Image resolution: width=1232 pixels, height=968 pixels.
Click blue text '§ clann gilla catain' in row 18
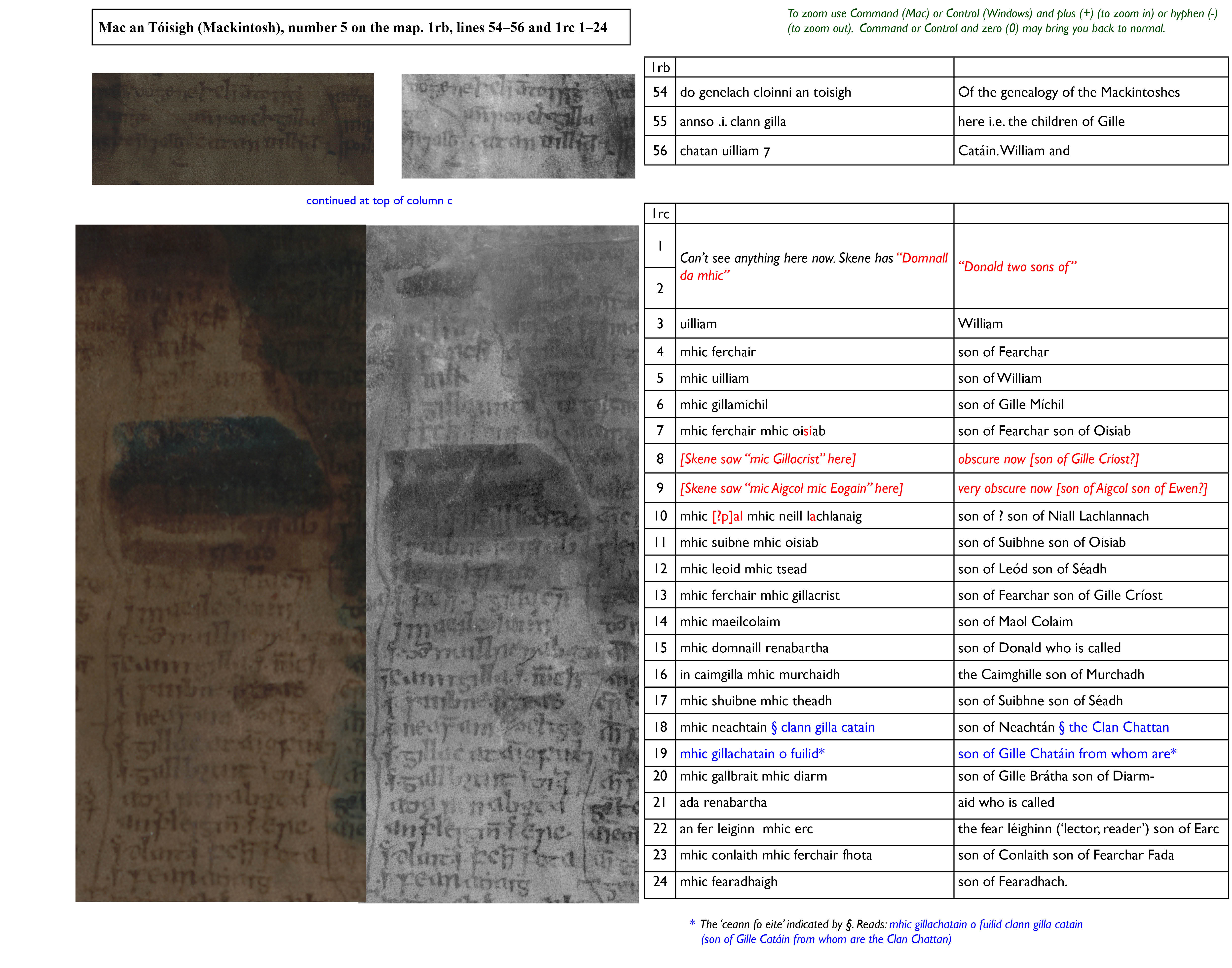click(x=823, y=727)
